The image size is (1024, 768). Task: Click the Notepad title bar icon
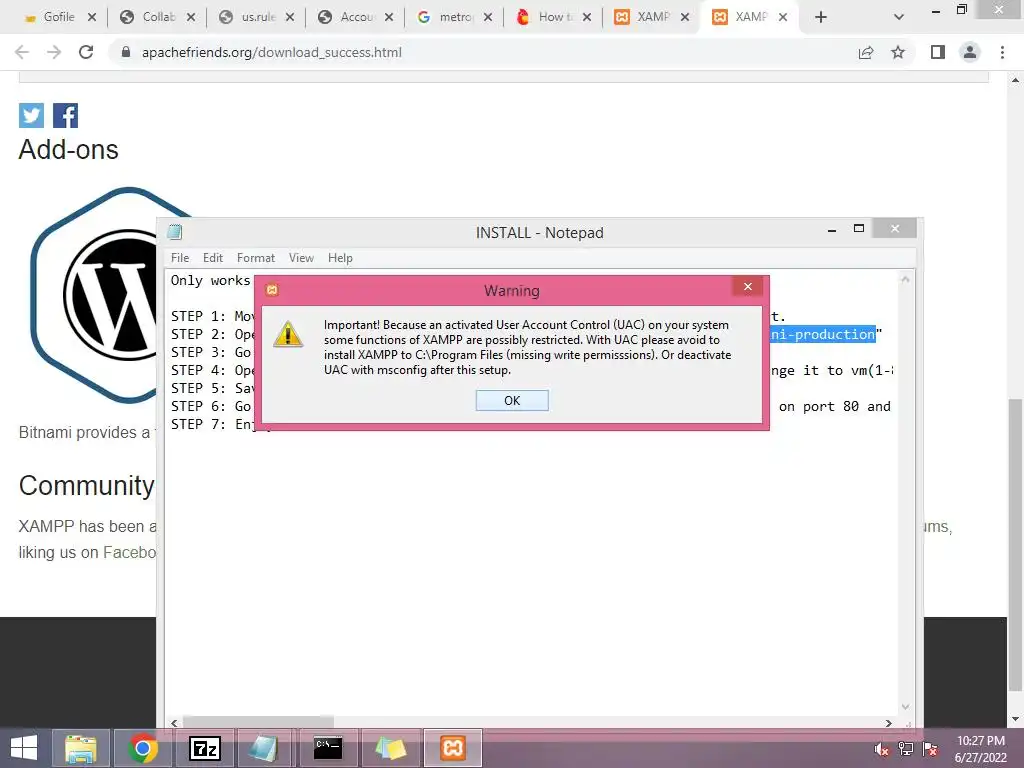point(174,232)
